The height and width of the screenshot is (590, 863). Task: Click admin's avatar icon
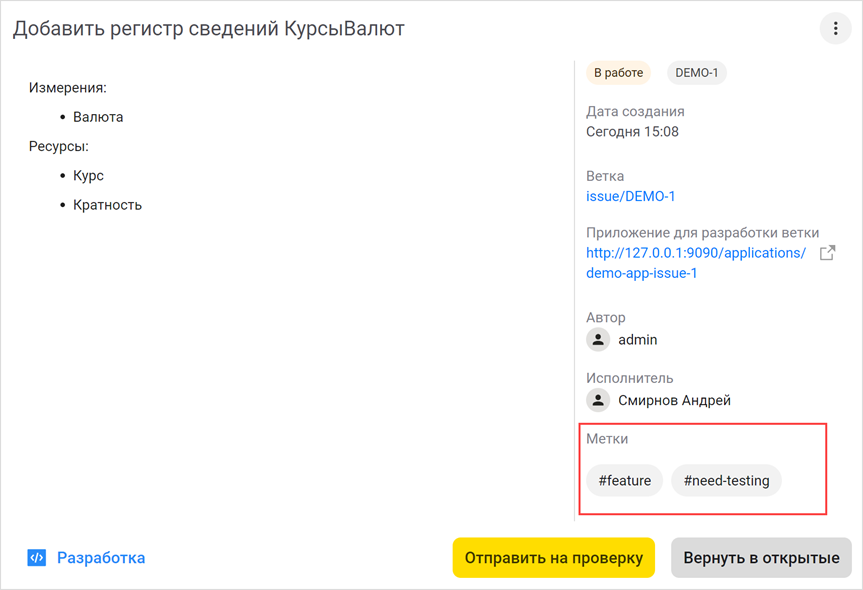pos(597,339)
